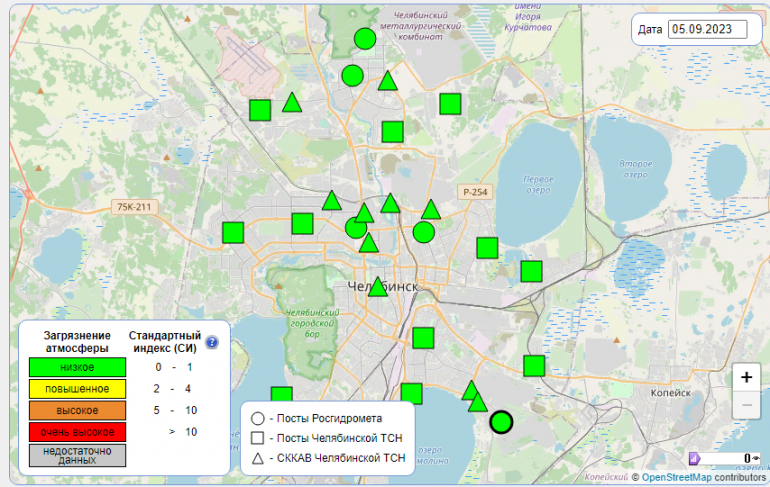Click the purple bar-chart counter icon
This screenshot has width=770, height=487.
[x=695, y=458]
